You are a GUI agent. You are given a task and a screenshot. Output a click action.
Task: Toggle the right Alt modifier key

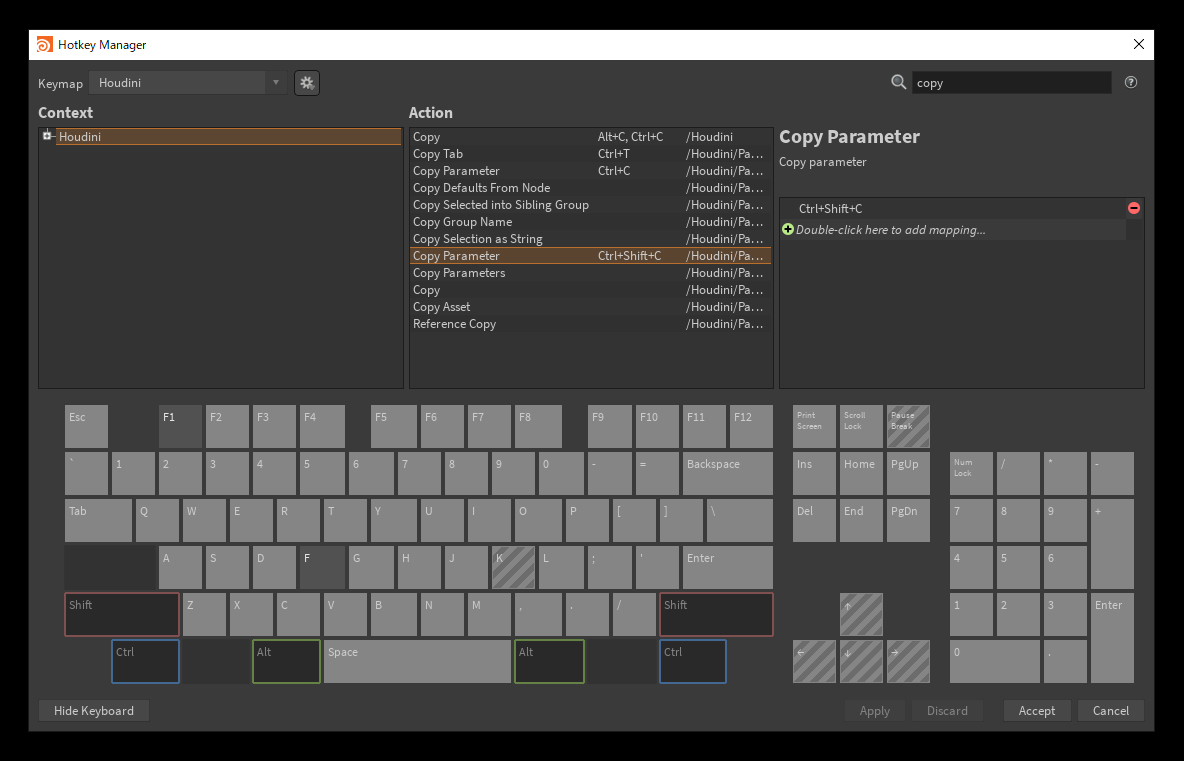549,661
